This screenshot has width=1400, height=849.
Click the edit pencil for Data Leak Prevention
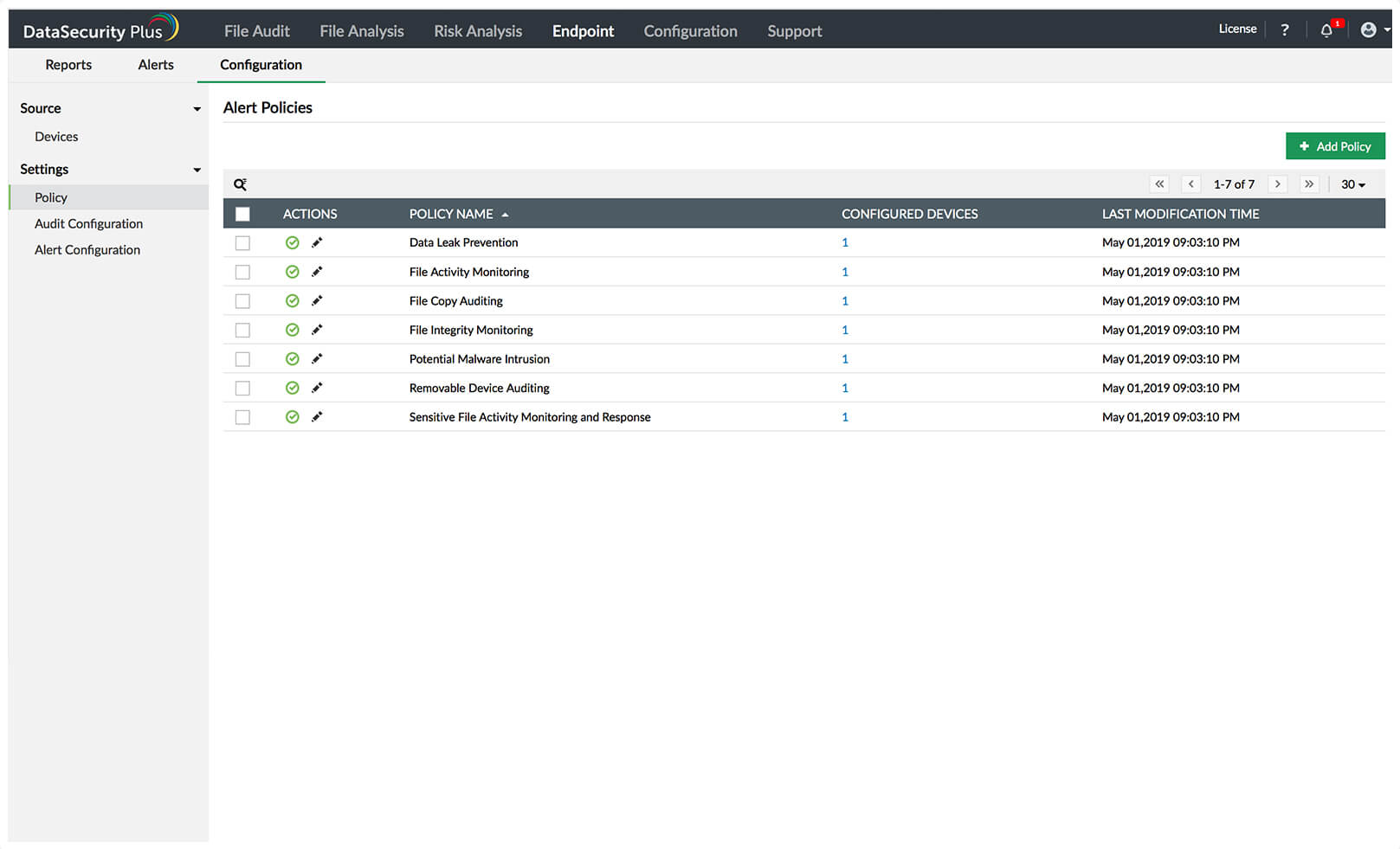pos(317,242)
